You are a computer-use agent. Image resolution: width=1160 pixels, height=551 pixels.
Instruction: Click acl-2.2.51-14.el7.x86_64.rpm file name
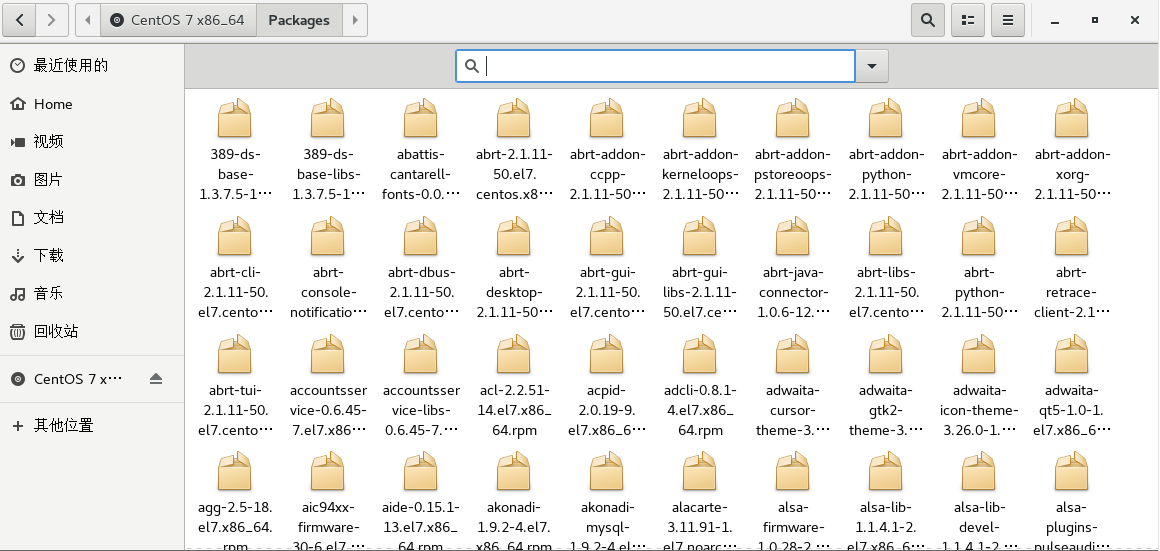tap(514, 410)
